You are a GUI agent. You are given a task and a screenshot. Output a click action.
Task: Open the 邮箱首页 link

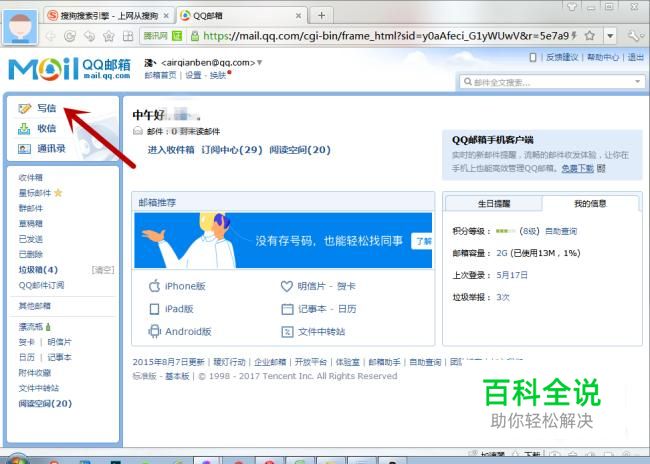[x=160, y=75]
